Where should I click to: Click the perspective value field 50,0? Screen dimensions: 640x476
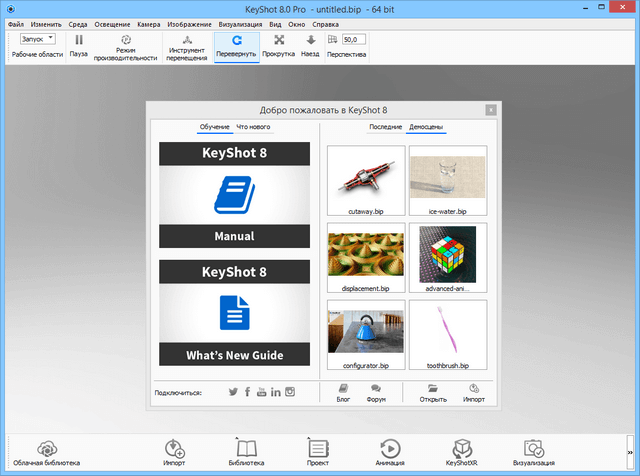click(354, 39)
